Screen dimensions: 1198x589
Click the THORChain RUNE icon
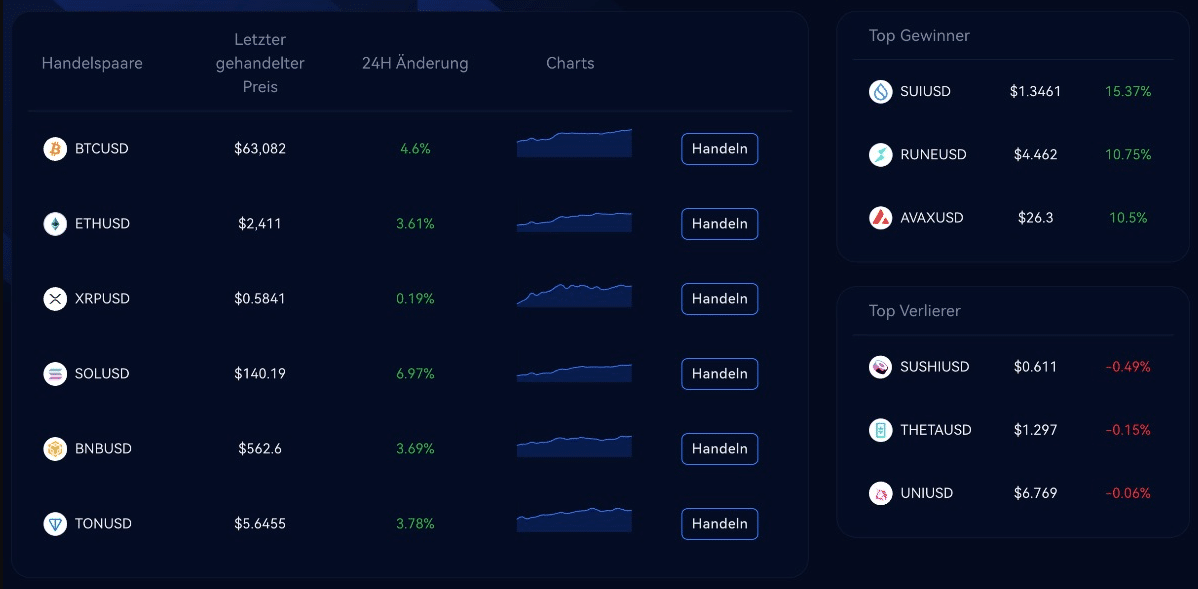[x=881, y=155]
